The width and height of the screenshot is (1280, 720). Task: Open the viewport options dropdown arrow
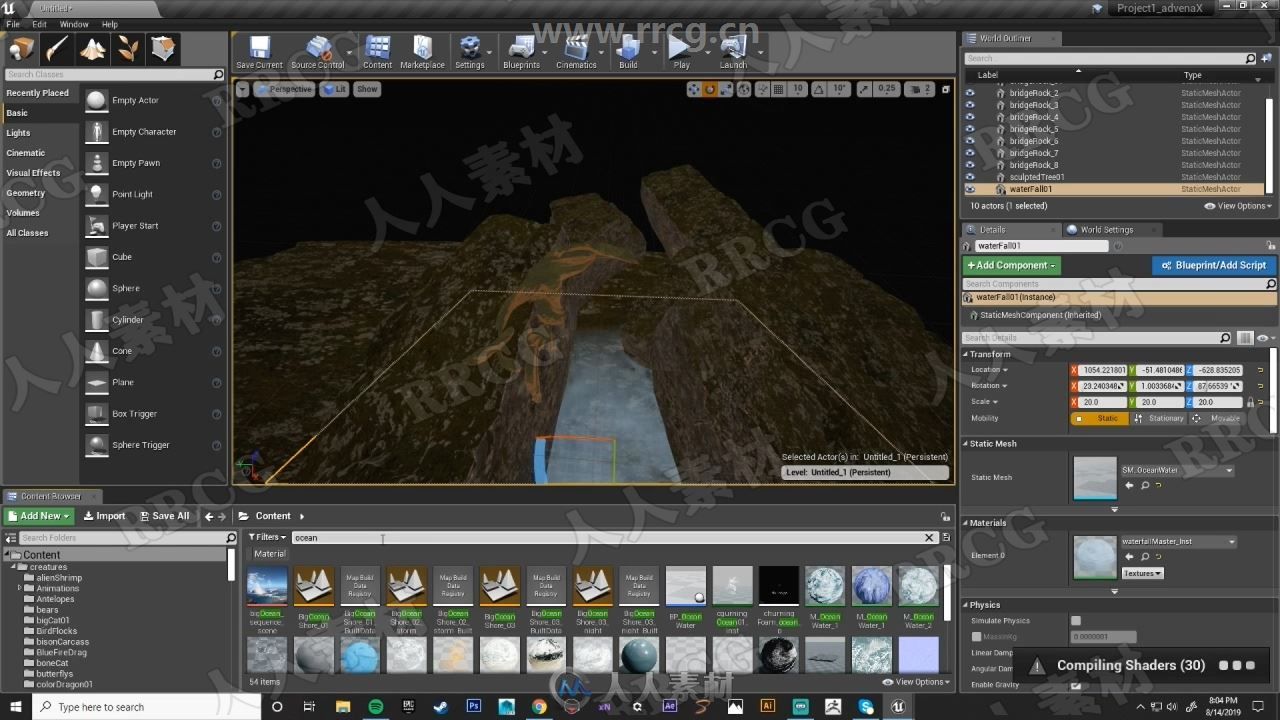(243, 89)
